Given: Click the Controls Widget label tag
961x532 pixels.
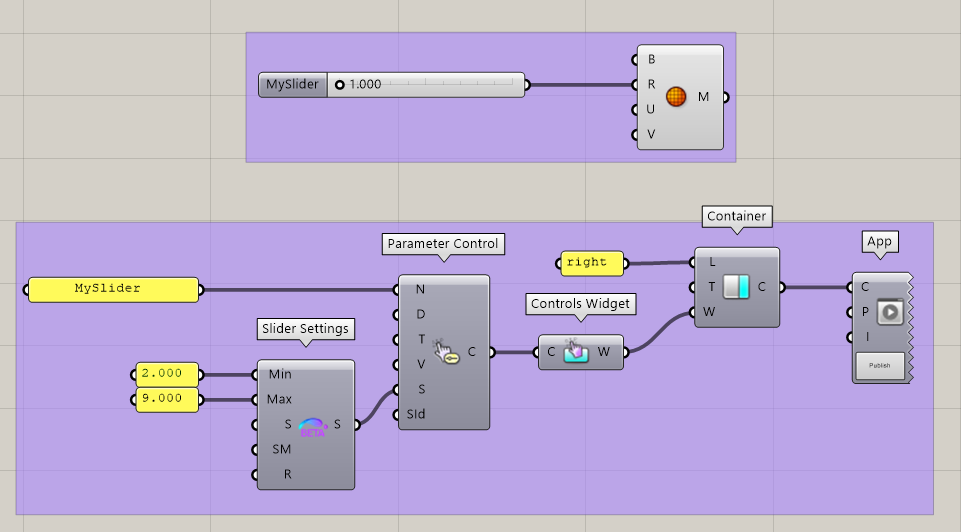Looking at the screenshot, I should [x=580, y=304].
